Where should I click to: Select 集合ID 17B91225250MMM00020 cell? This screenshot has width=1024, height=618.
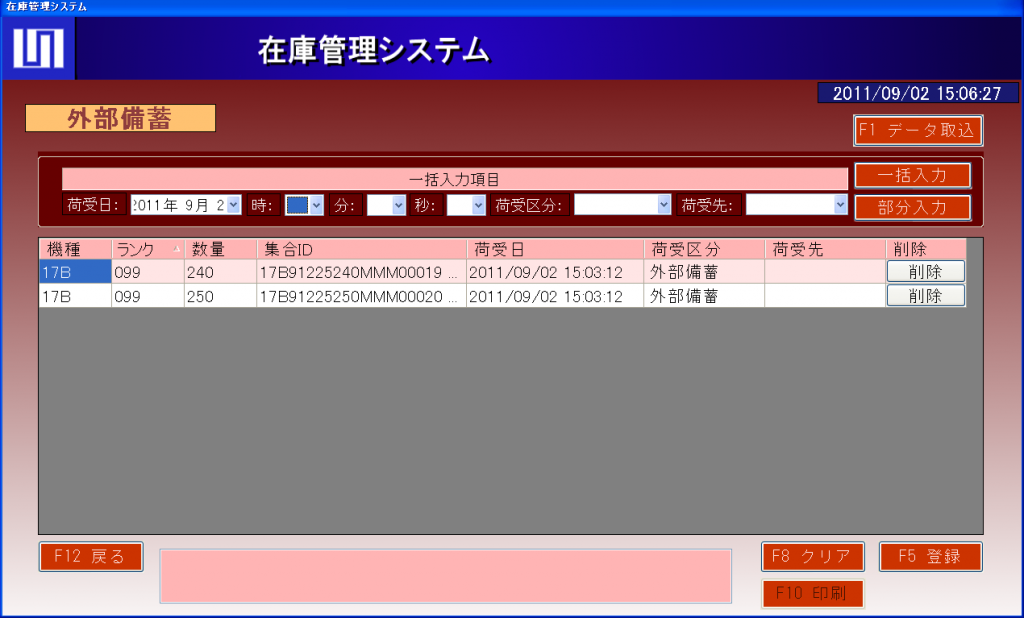(362, 296)
